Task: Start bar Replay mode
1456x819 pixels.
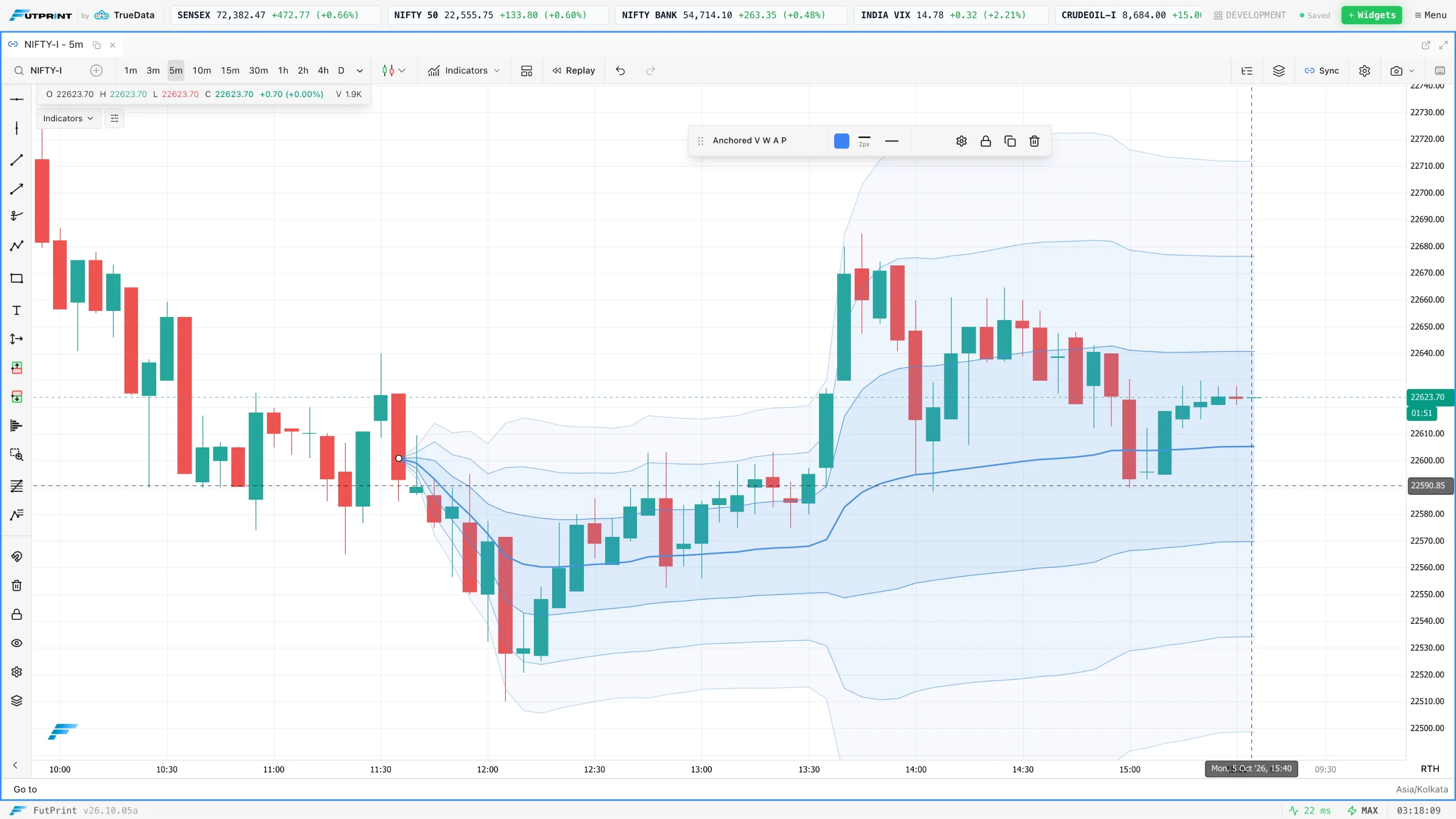Action: coord(574,71)
